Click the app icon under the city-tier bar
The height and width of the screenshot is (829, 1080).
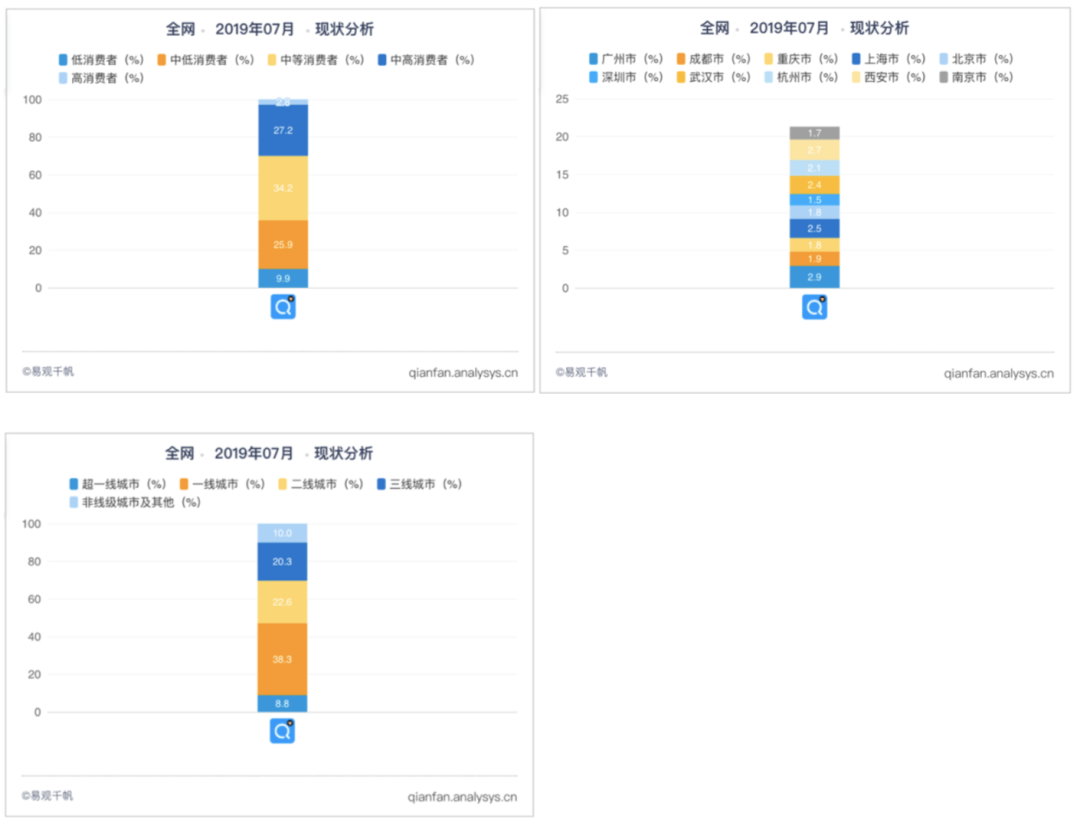282,731
